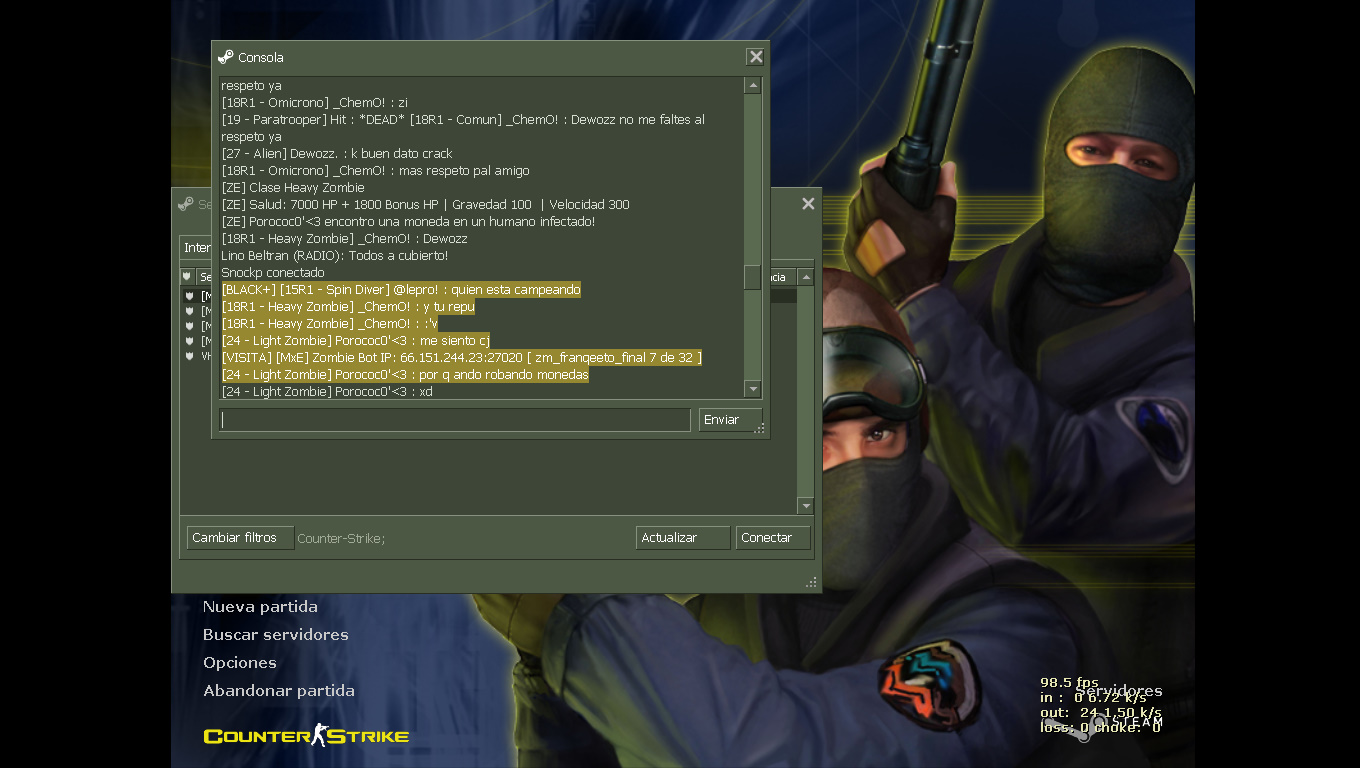1360x768 pixels.
Task: Click the line 'mas respeto pal amigo'
Action: (x=375, y=171)
